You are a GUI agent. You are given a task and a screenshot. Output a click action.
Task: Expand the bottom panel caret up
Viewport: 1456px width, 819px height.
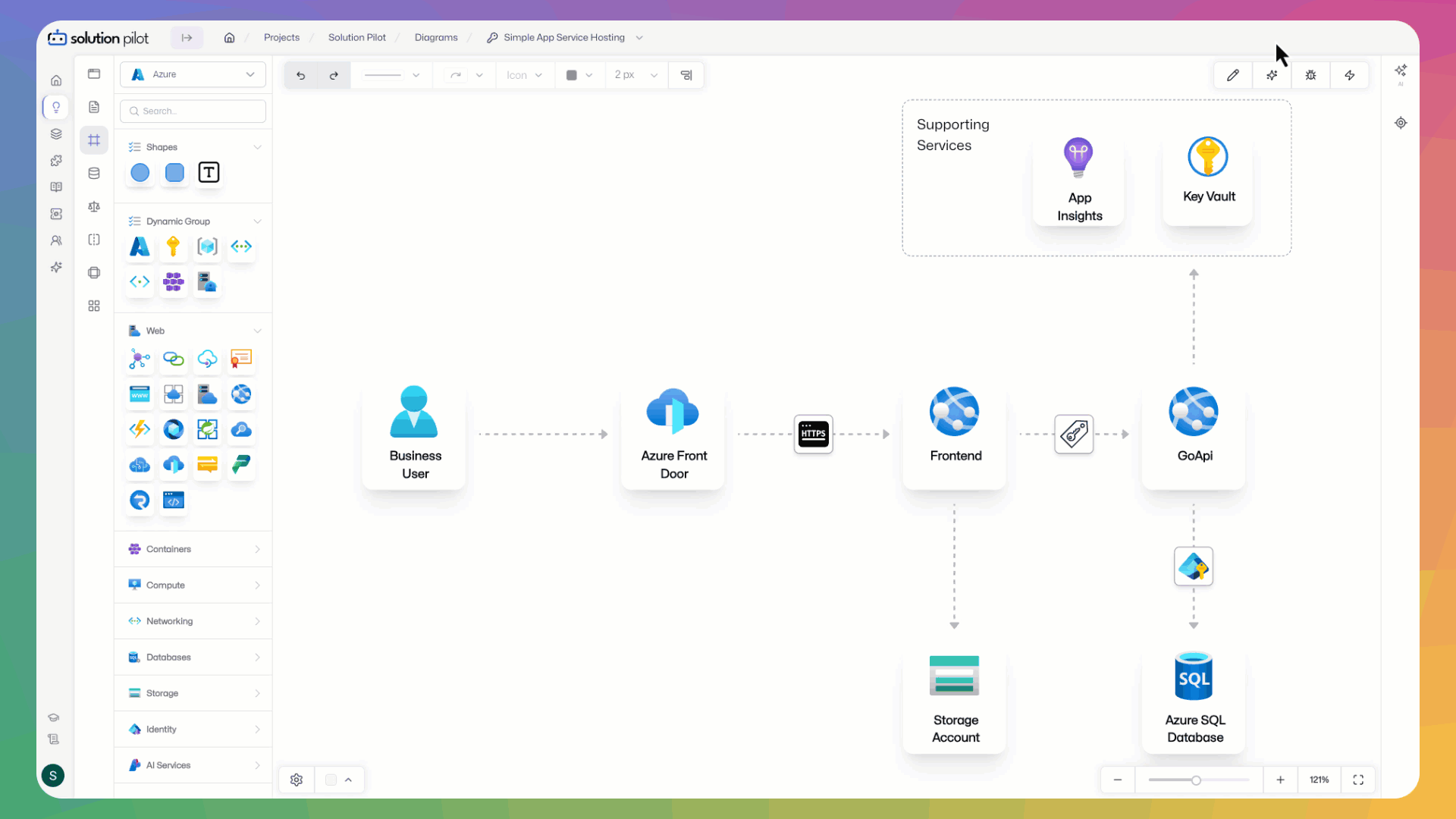click(348, 780)
